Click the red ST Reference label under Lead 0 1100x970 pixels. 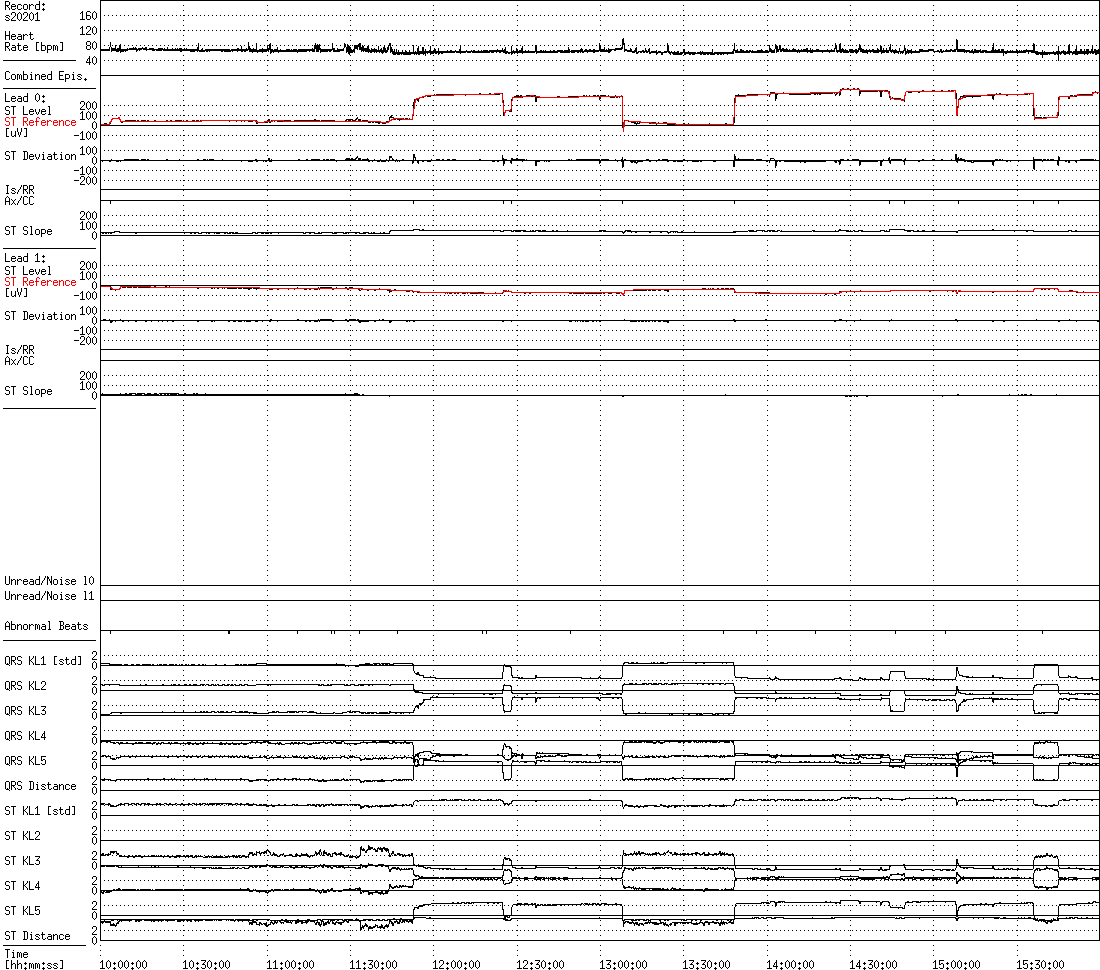tap(40, 122)
